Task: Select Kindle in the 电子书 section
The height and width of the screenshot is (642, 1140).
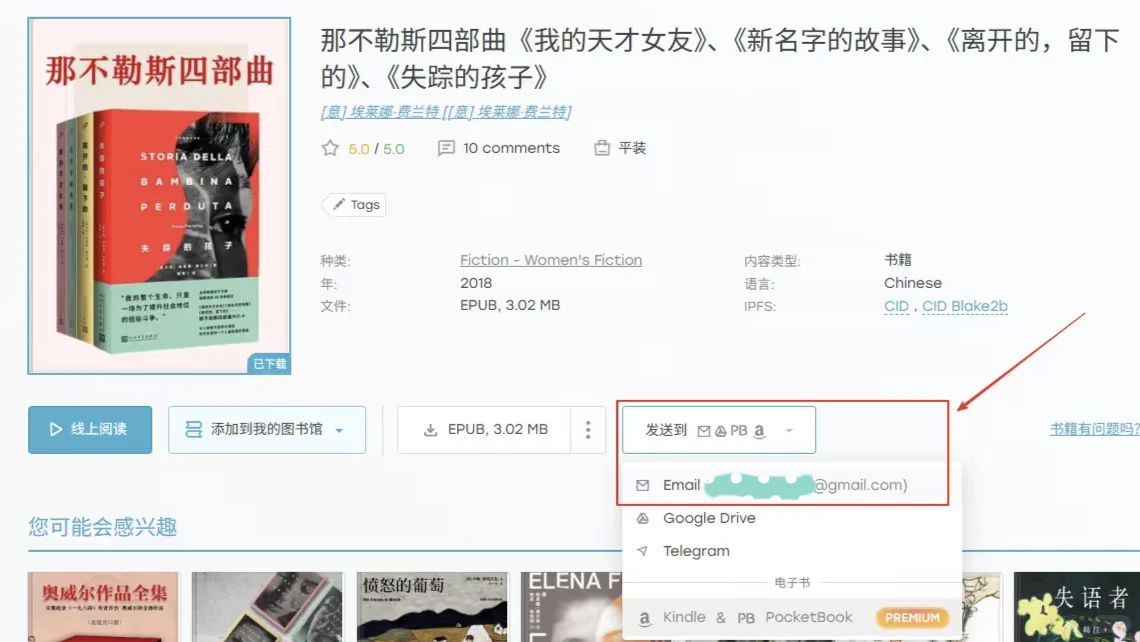Action: (x=684, y=617)
